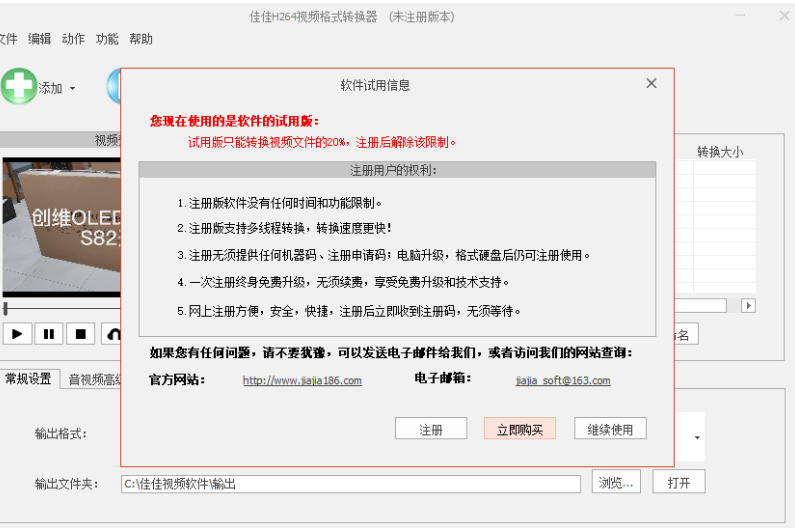Play the video preview
Image resolution: width=795 pixels, height=528 pixels.
point(17,334)
